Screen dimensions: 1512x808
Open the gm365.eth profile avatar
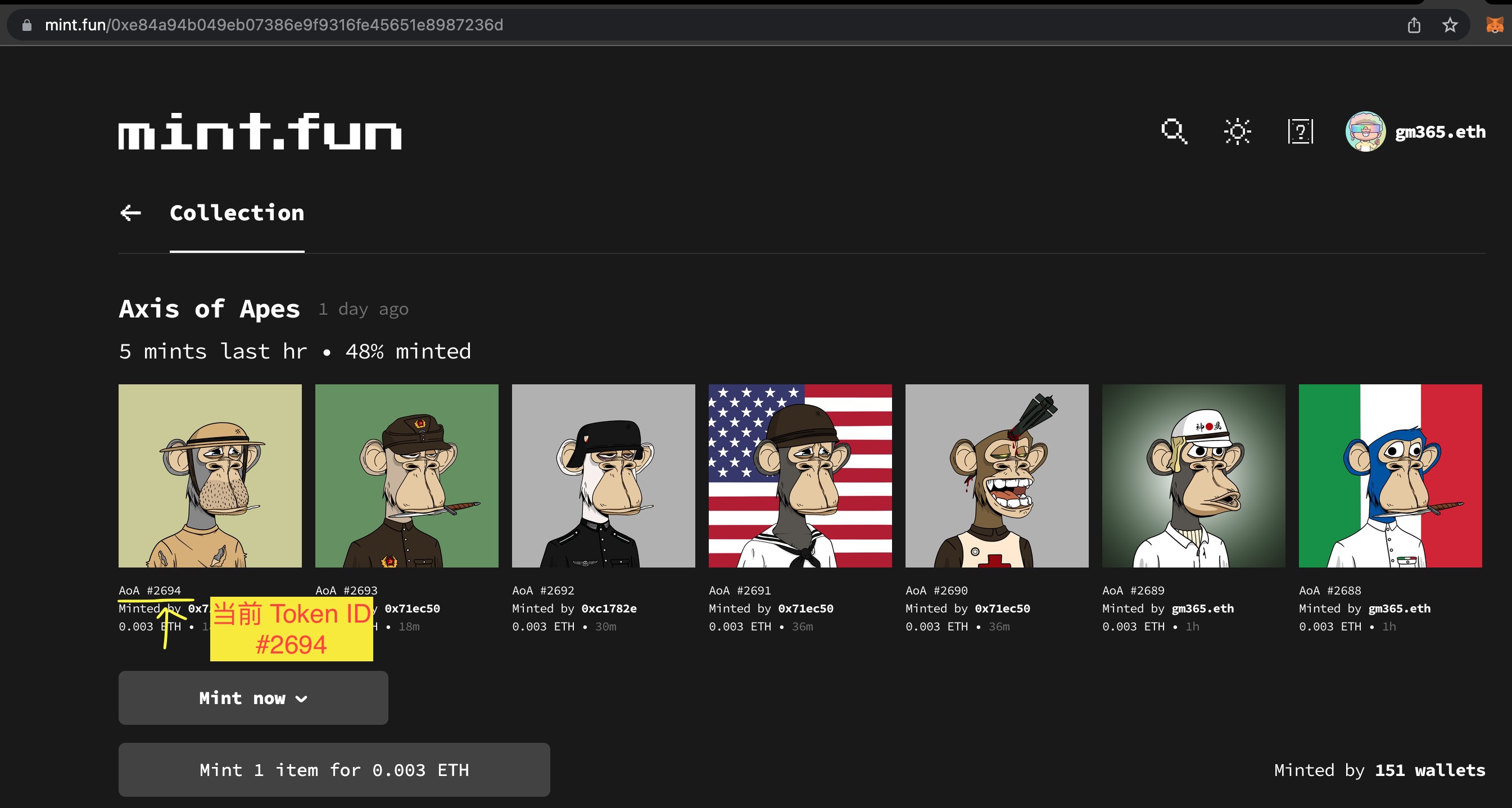(x=1365, y=131)
